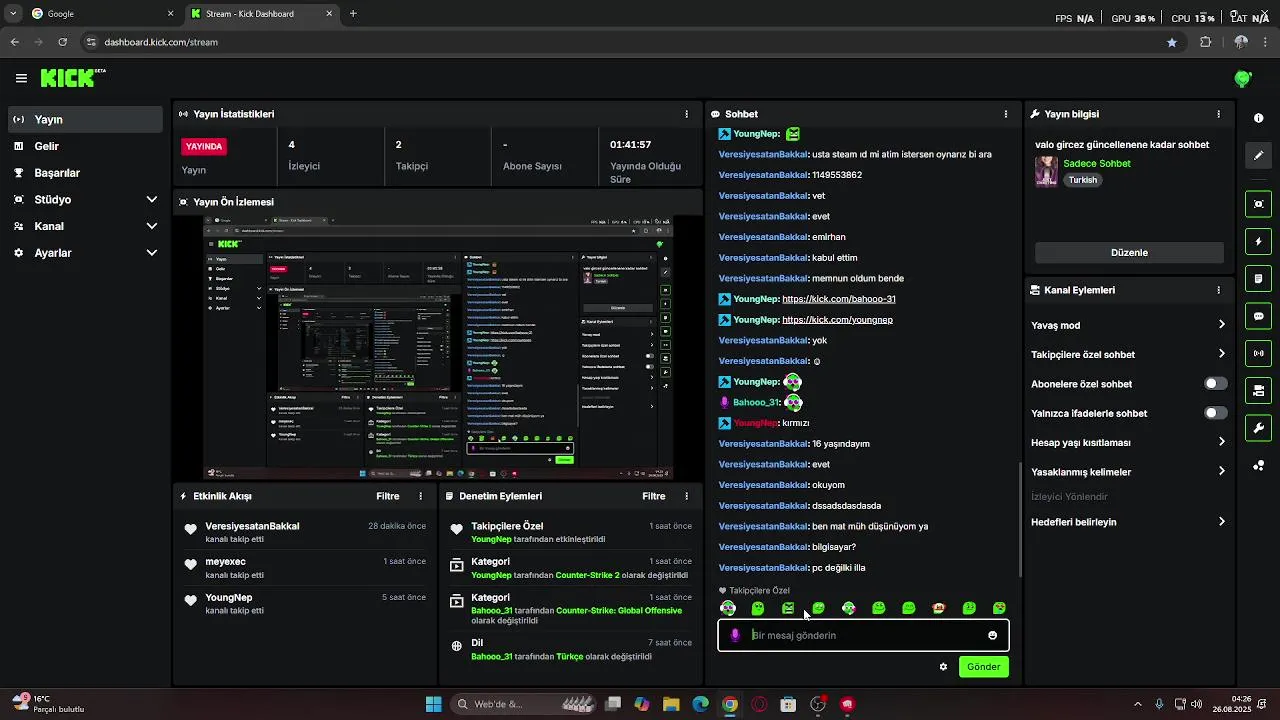Click the pencil edit icon in right toolbar
The height and width of the screenshot is (720, 1280).
click(x=1258, y=156)
